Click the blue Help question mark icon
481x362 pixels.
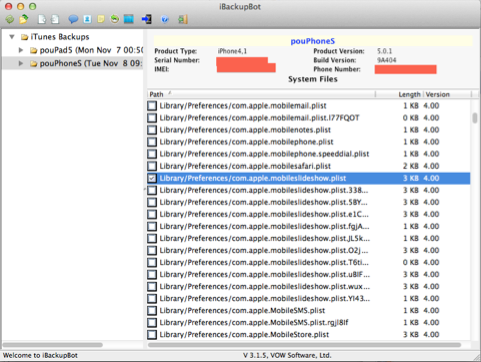point(165,19)
